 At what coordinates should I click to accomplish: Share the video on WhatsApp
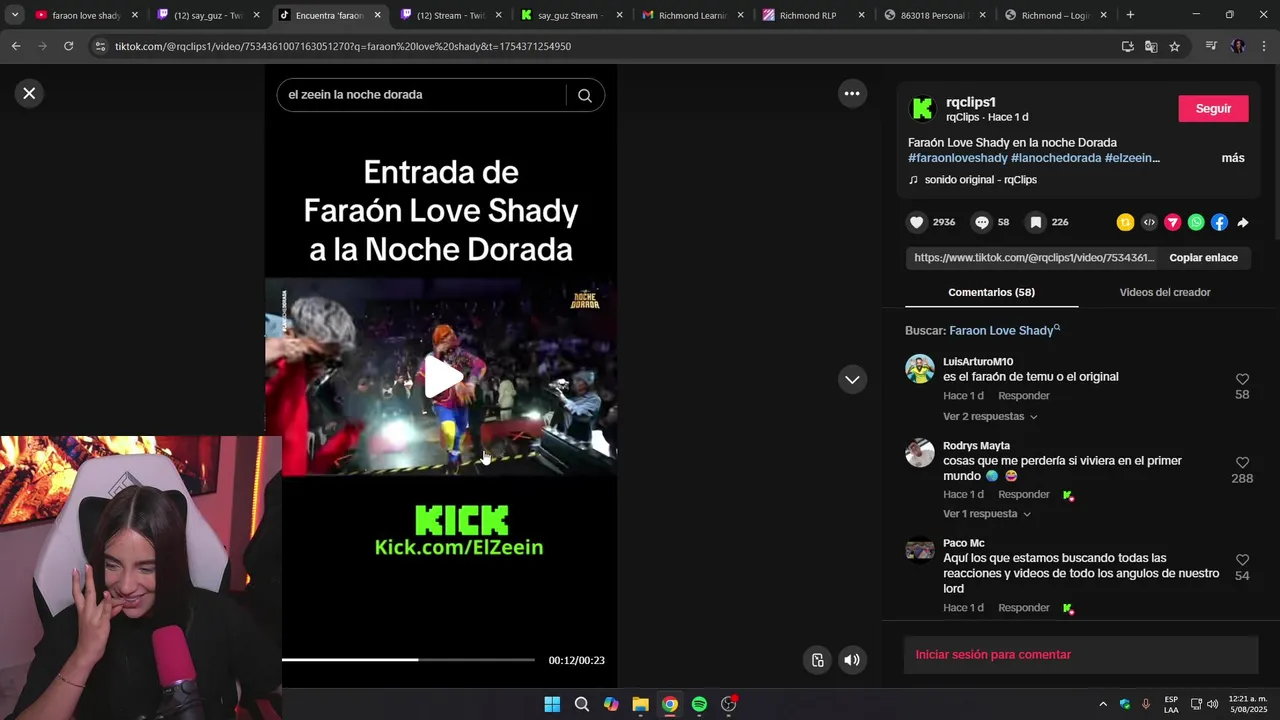click(1196, 222)
